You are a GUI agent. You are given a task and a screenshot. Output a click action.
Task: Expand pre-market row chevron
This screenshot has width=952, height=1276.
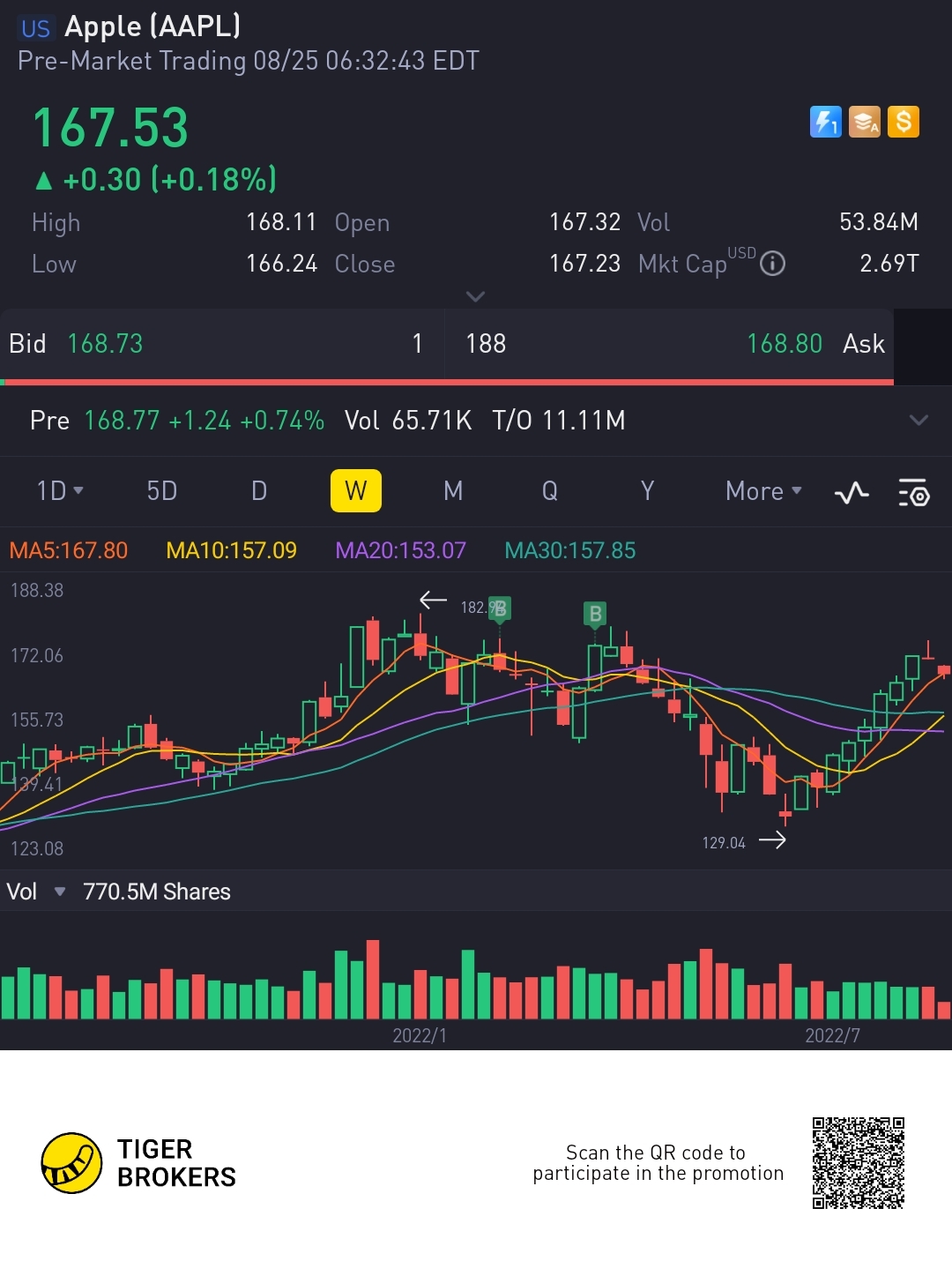click(x=919, y=421)
